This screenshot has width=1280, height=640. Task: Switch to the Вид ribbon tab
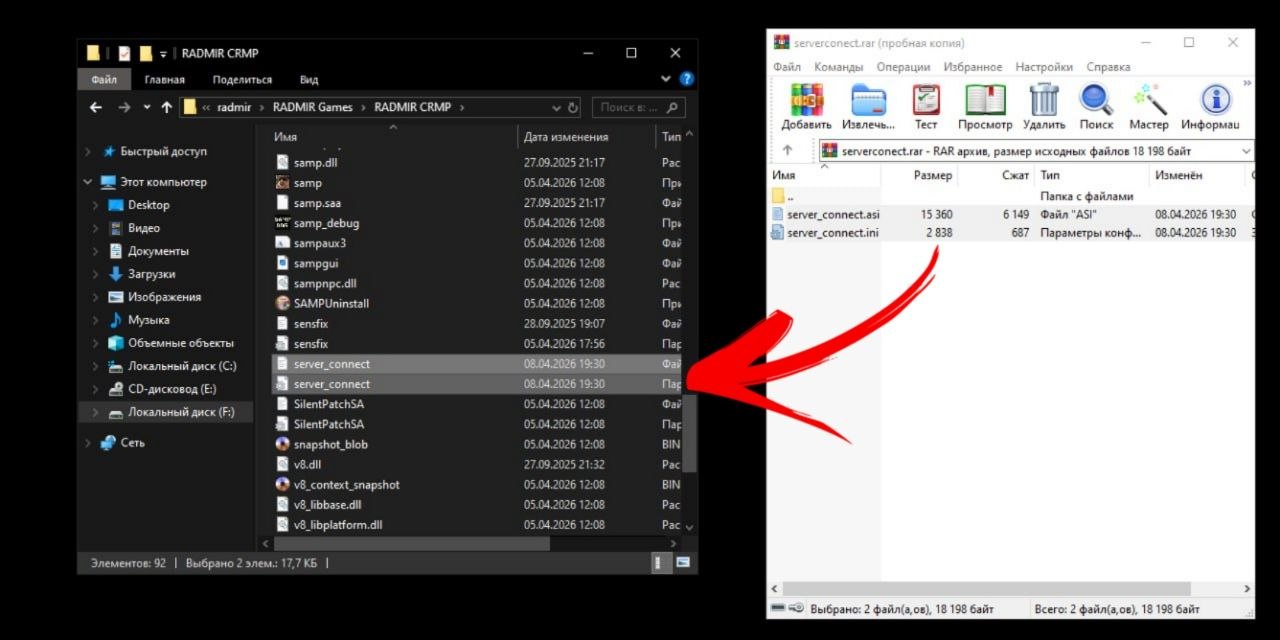[x=309, y=80]
